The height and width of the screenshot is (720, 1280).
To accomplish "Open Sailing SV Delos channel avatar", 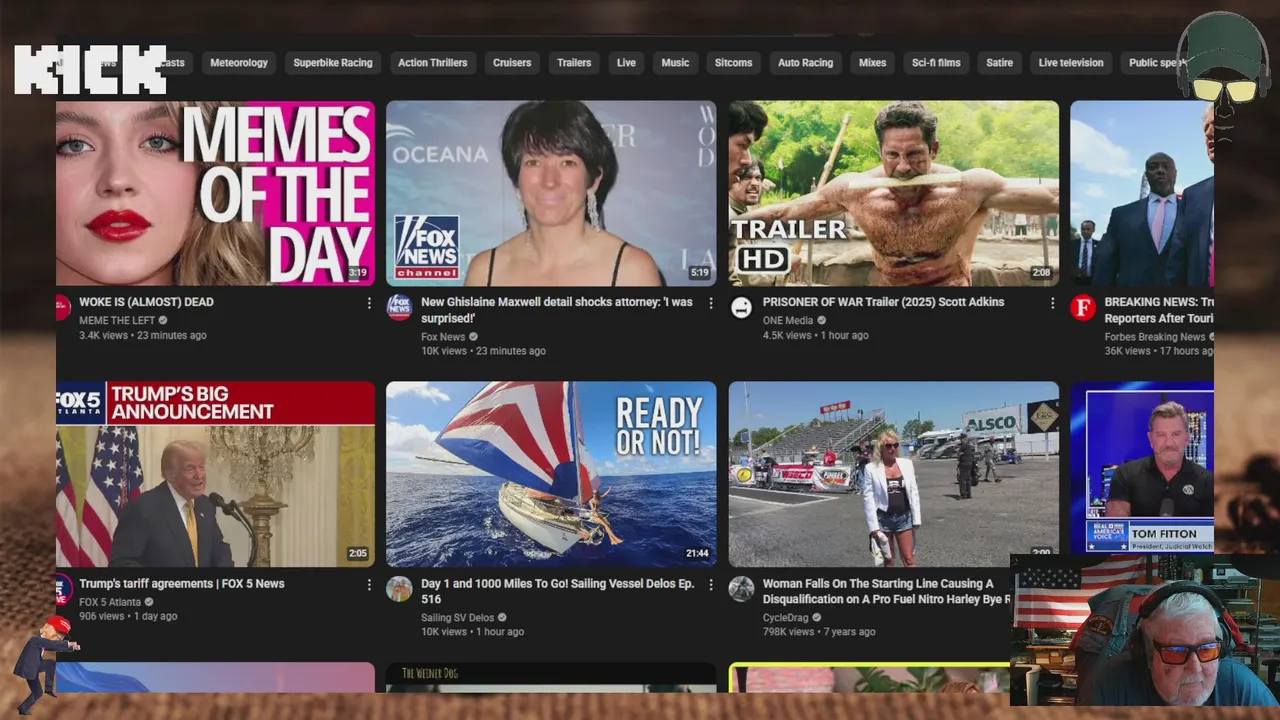I will click(x=399, y=589).
